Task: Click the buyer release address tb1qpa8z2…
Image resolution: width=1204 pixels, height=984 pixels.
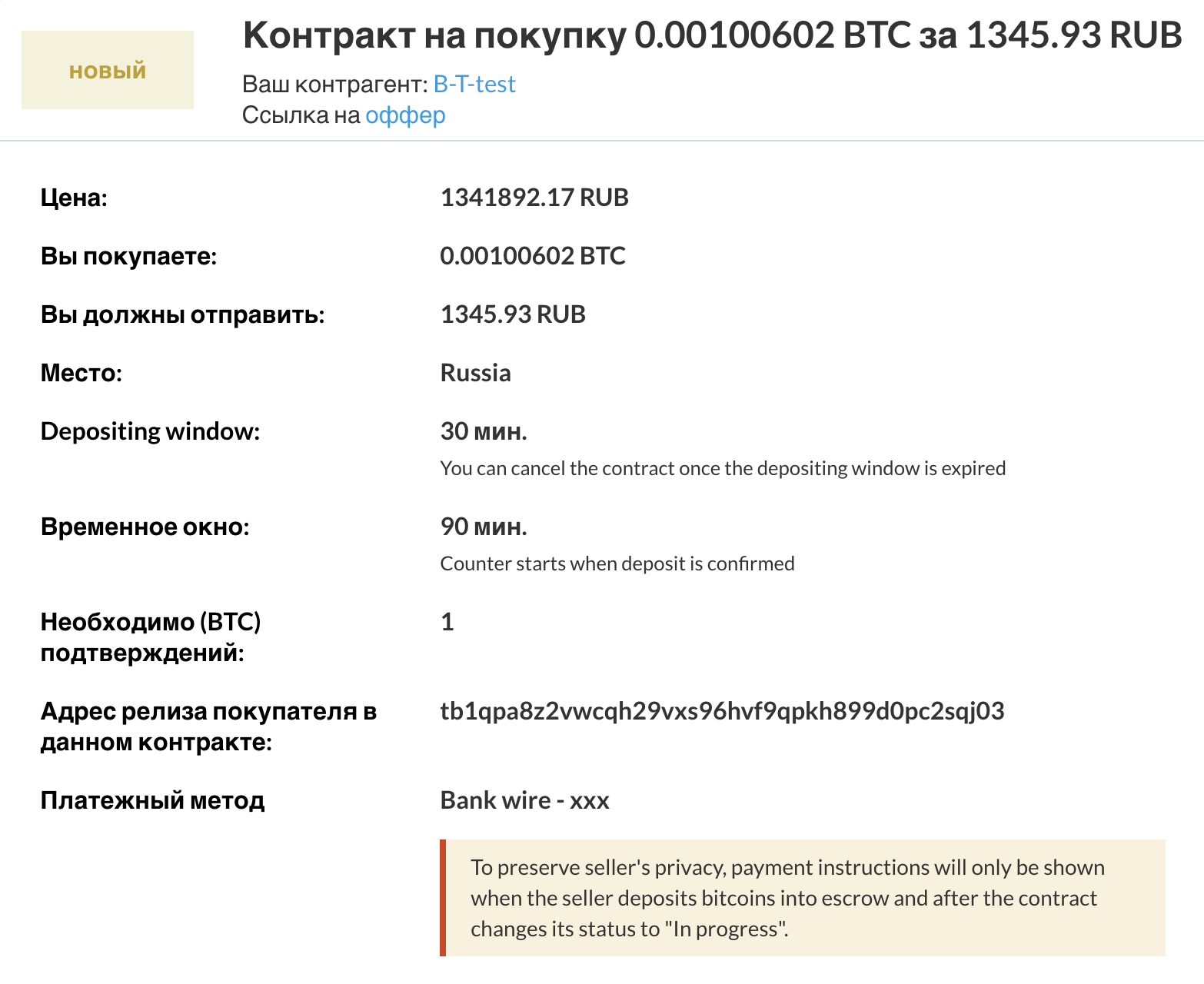Action: point(721,711)
